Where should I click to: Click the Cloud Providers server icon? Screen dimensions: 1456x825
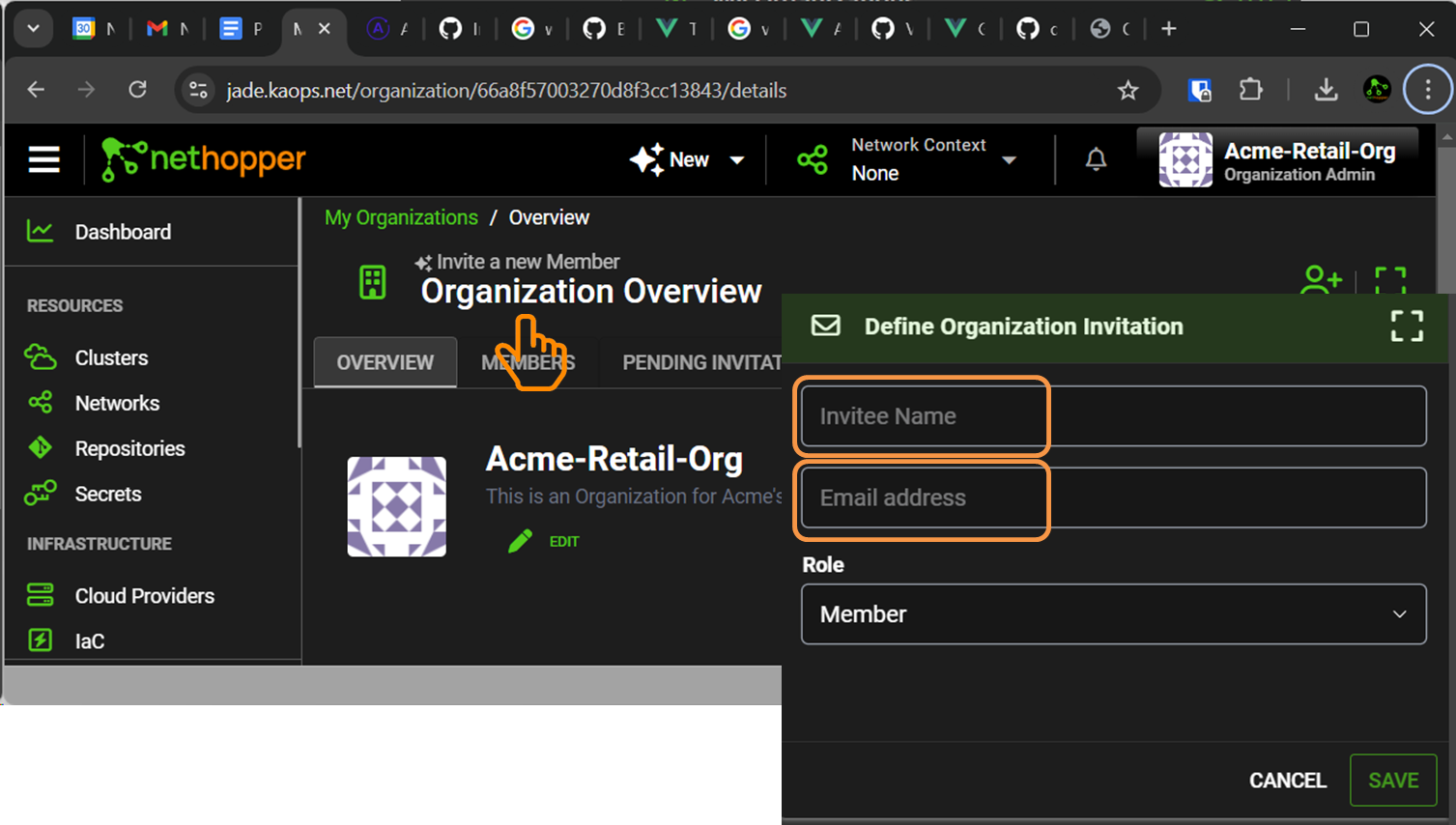click(40, 595)
